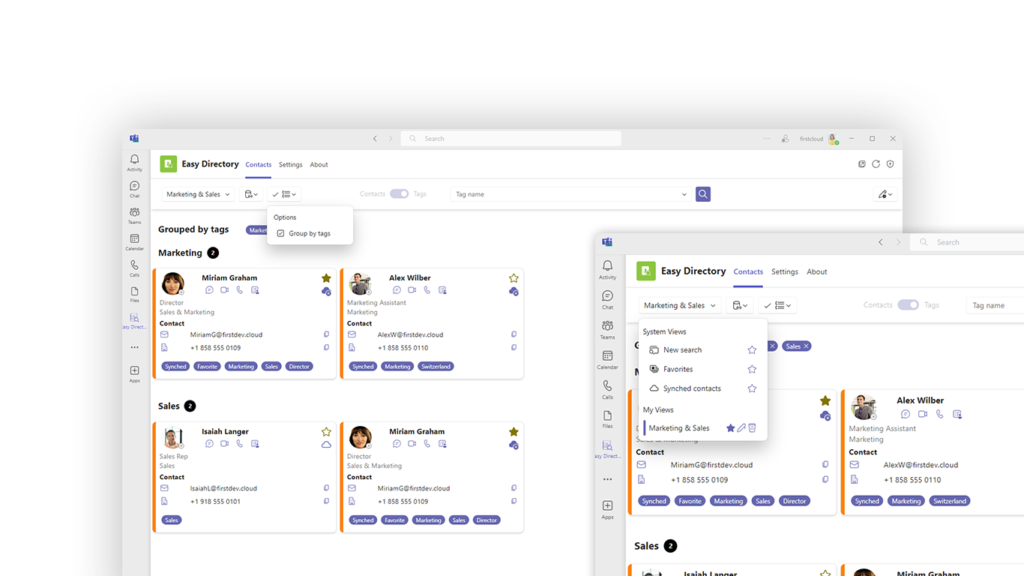
Task: Start video call with Isaiah Langer in back window
Action: pyautogui.click(x=224, y=443)
